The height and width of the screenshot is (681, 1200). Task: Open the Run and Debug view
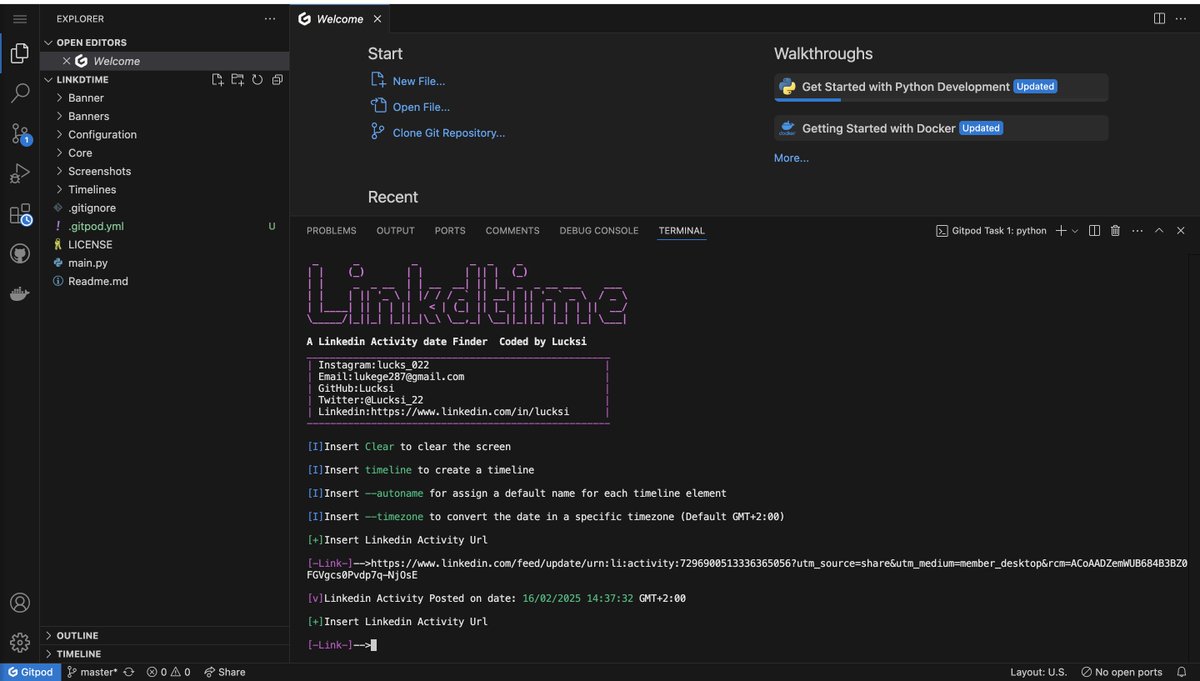[19, 174]
